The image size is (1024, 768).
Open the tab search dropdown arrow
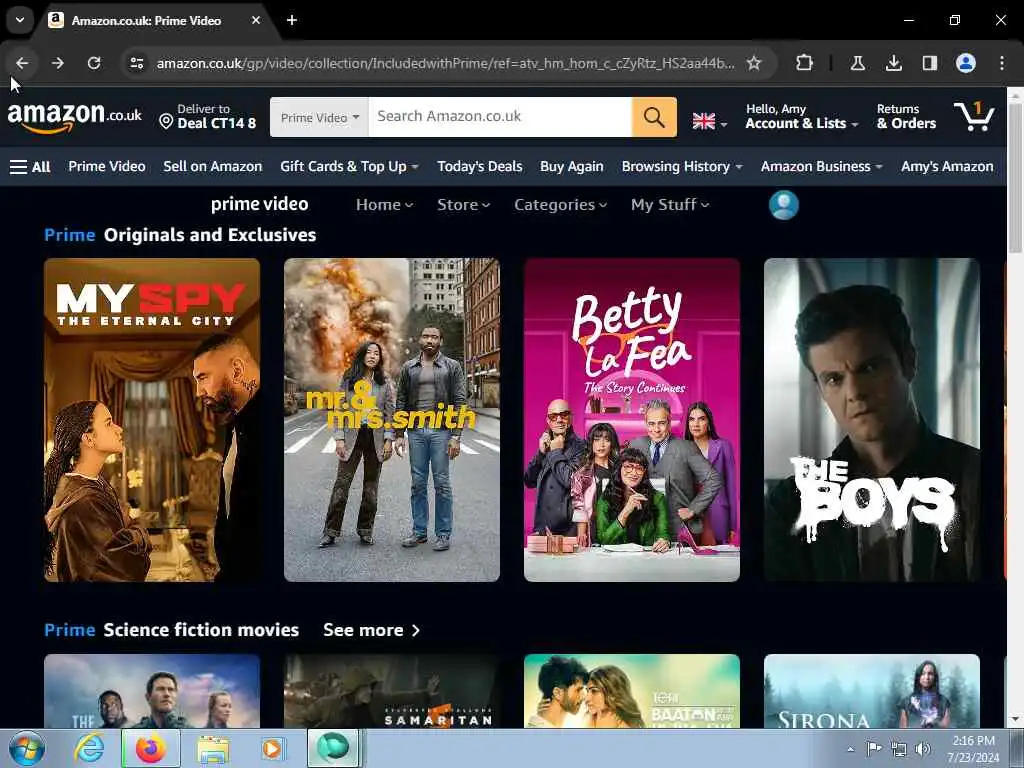(x=20, y=20)
